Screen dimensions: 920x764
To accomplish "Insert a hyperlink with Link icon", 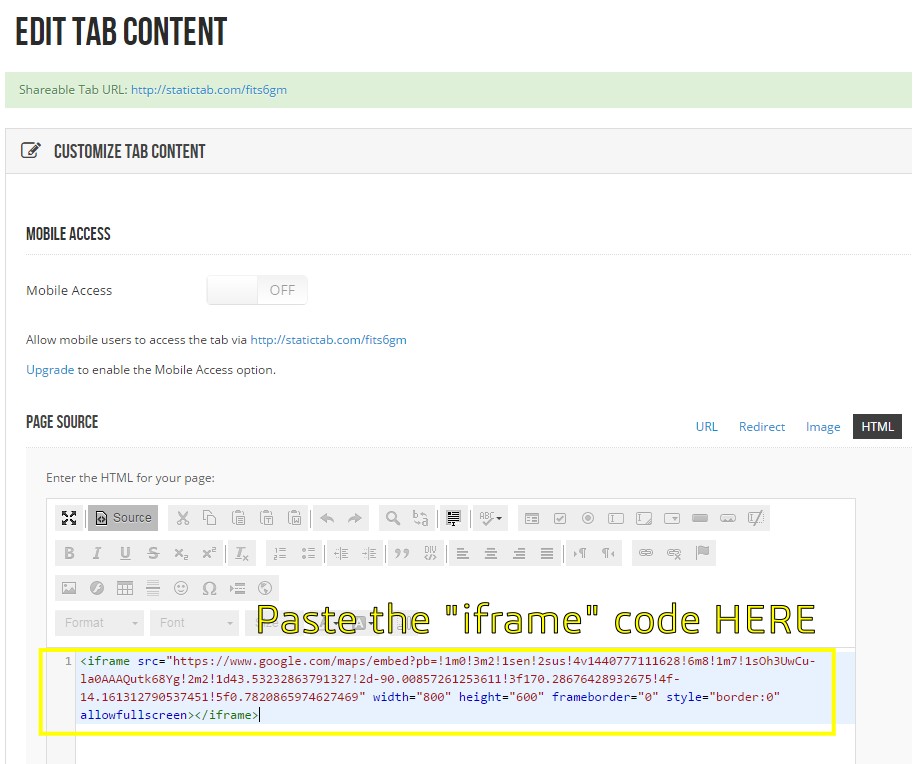I will pyautogui.click(x=646, y=553).
